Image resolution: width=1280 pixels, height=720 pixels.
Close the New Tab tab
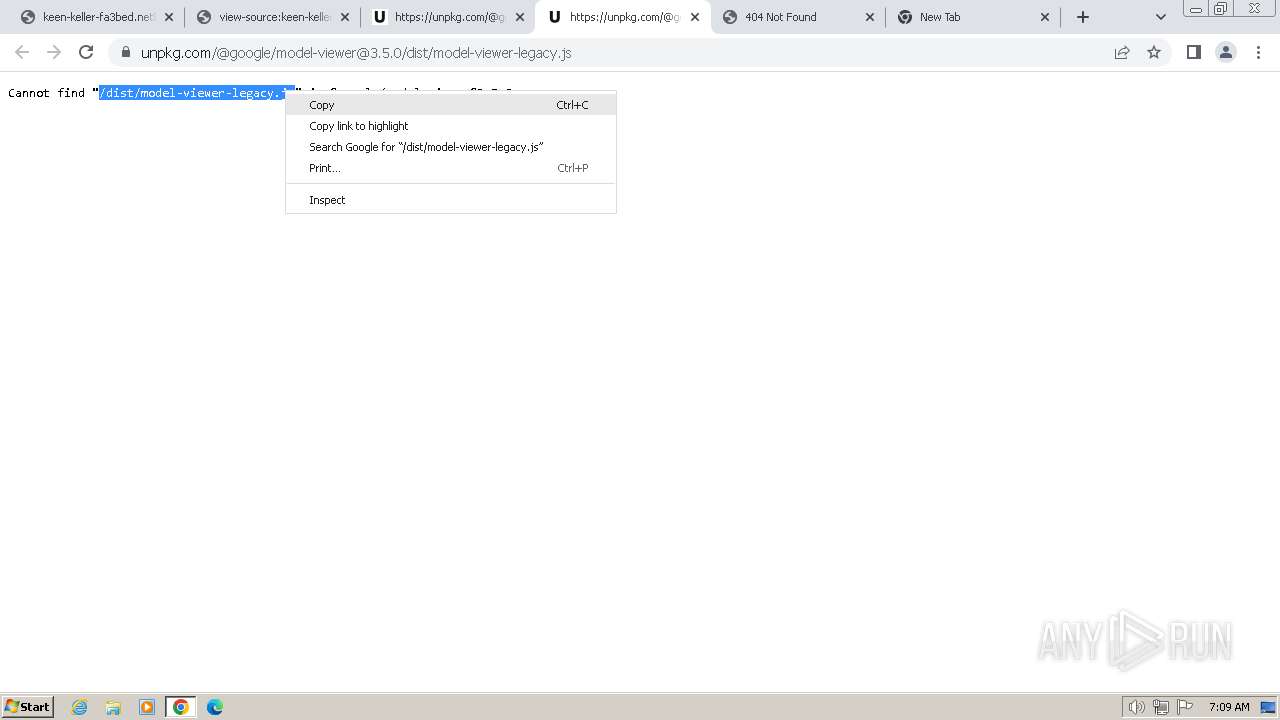(x=1045, y=17)
